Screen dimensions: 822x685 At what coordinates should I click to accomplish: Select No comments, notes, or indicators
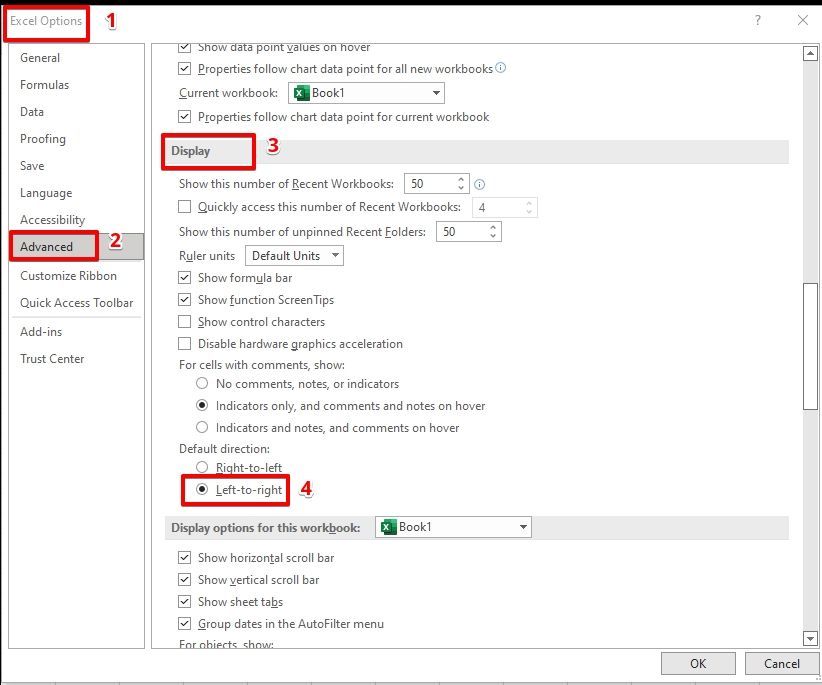click(x=202, y=384)
